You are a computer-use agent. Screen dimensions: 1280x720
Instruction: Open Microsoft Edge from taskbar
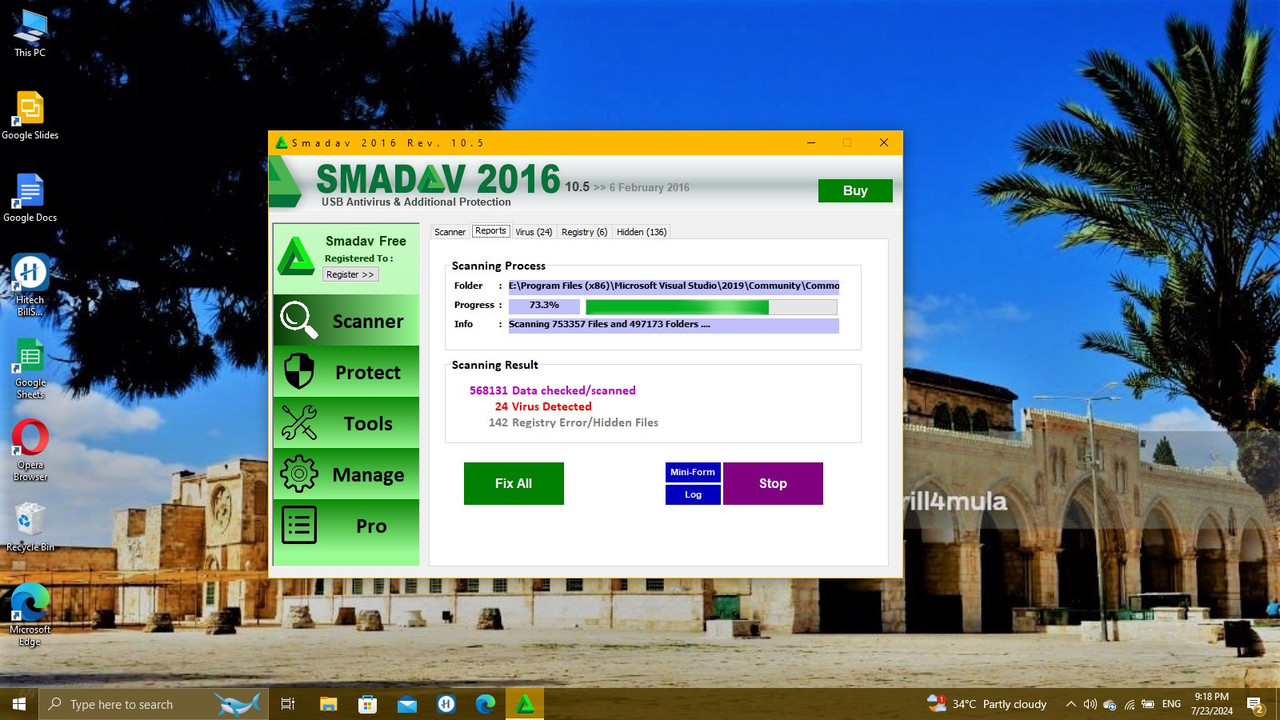(485, 704)
